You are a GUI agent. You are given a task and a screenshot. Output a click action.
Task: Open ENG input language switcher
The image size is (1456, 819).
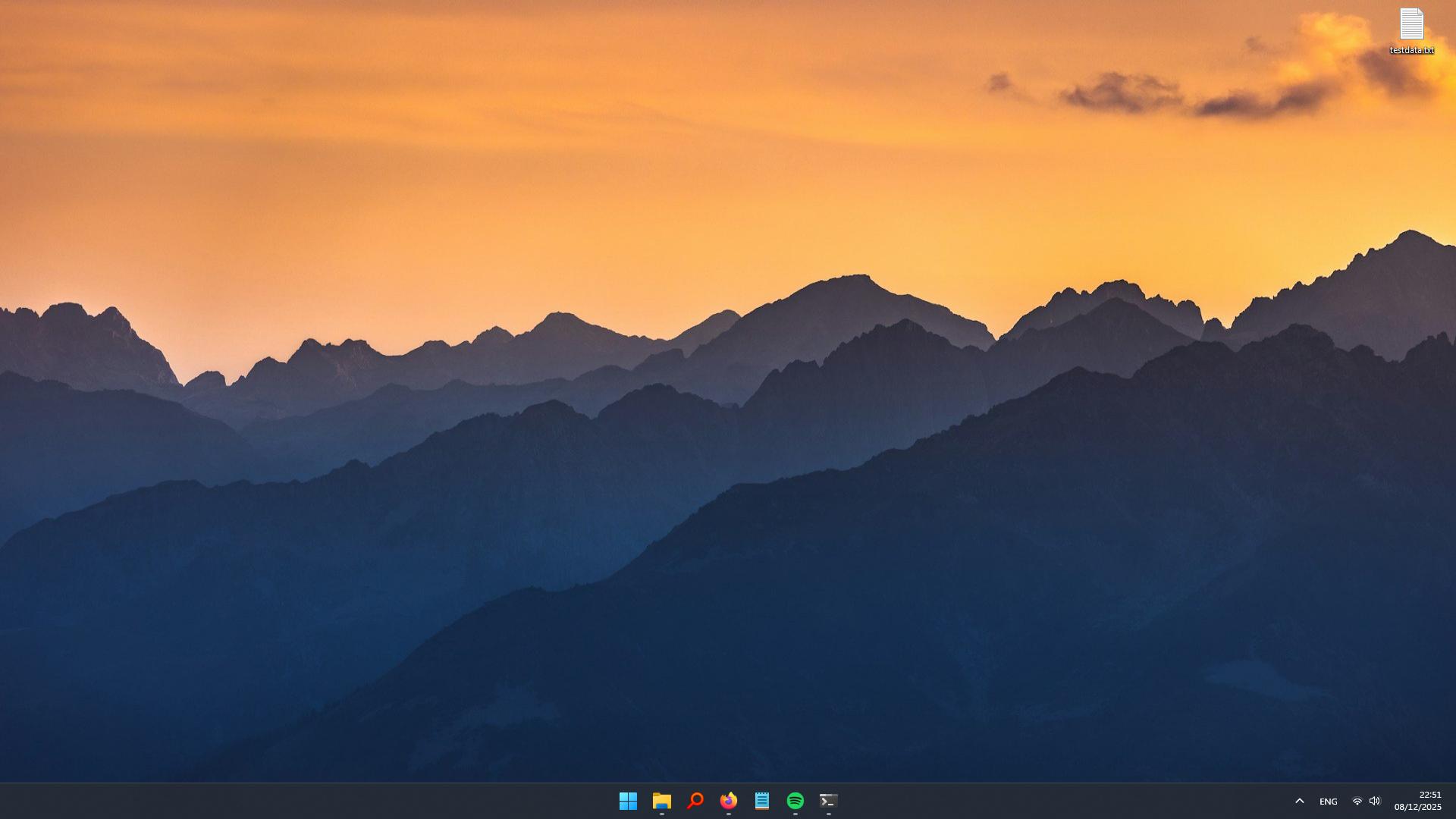(1328, 802)
